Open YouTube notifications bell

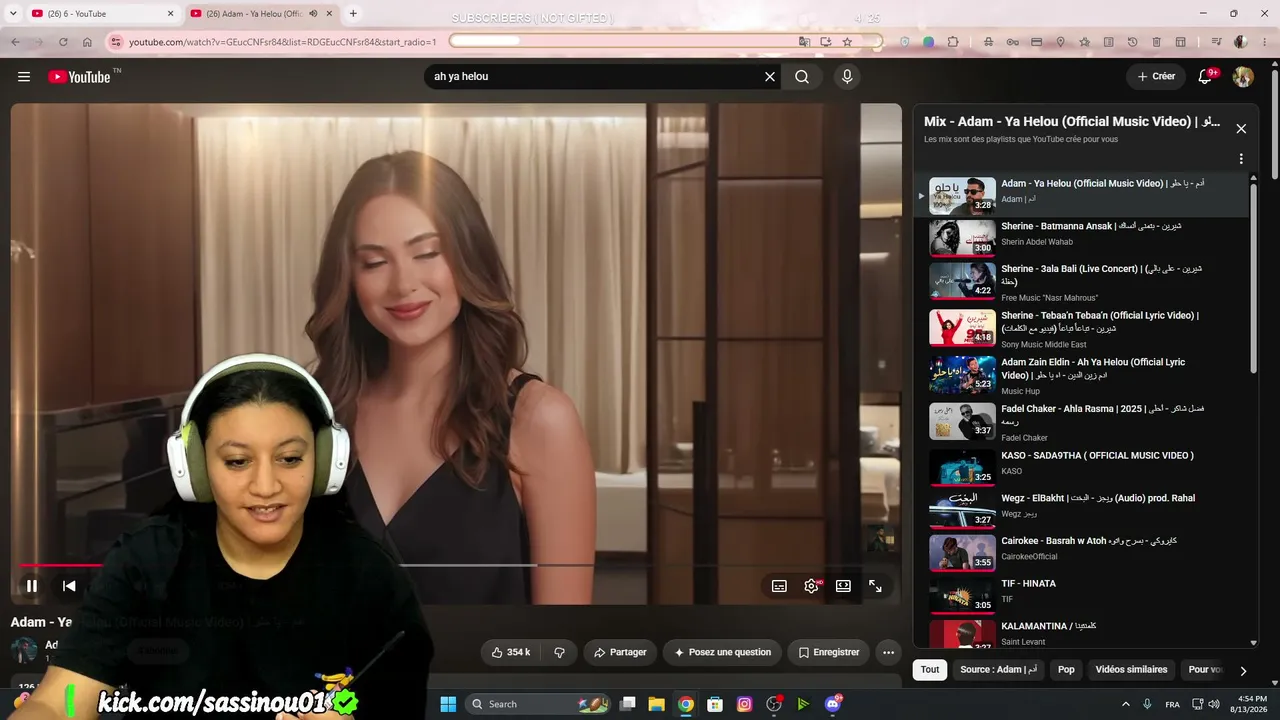[x=1206, y=77]
